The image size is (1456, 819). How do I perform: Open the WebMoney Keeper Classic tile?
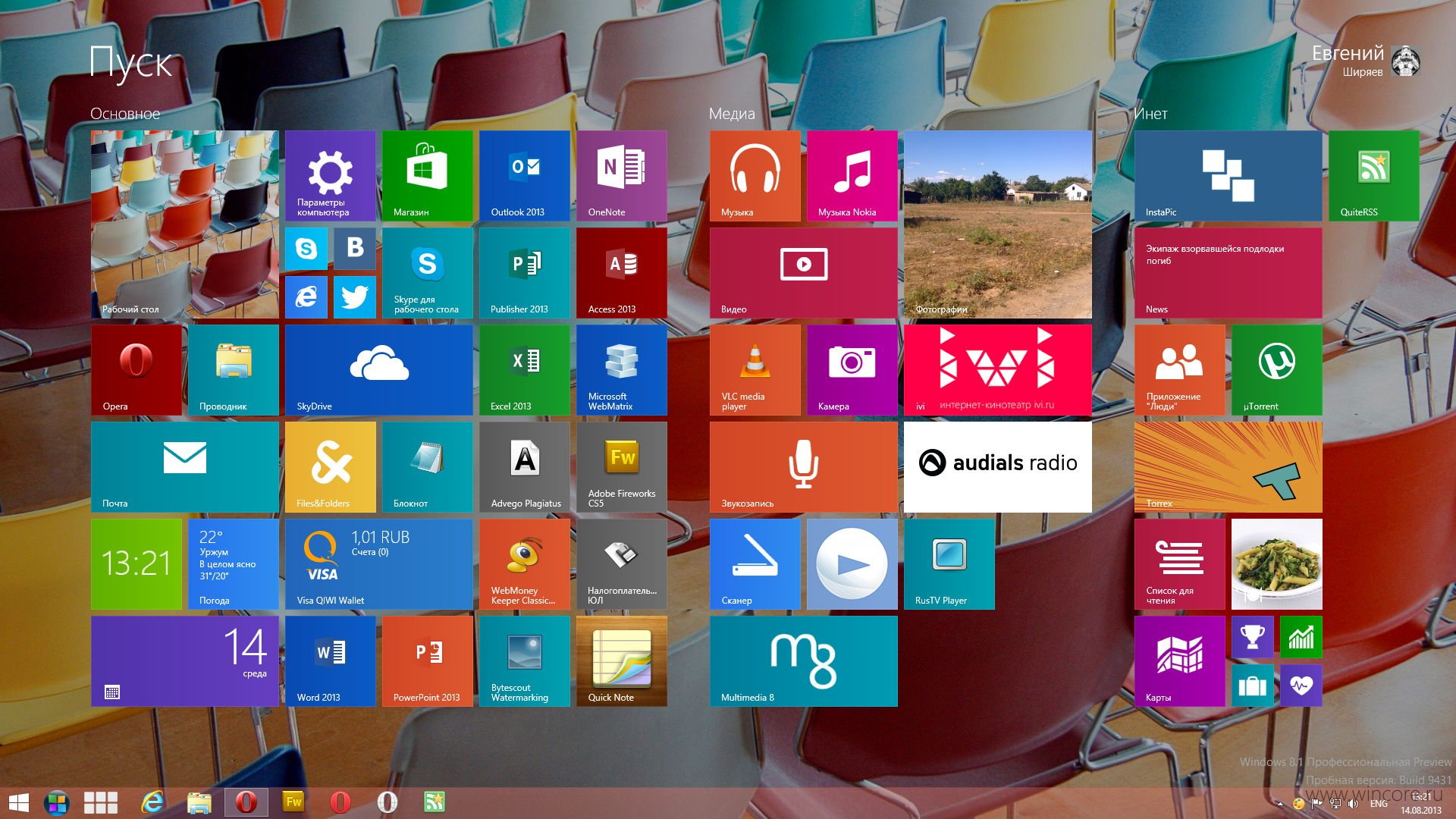click(x=524, y=564)
